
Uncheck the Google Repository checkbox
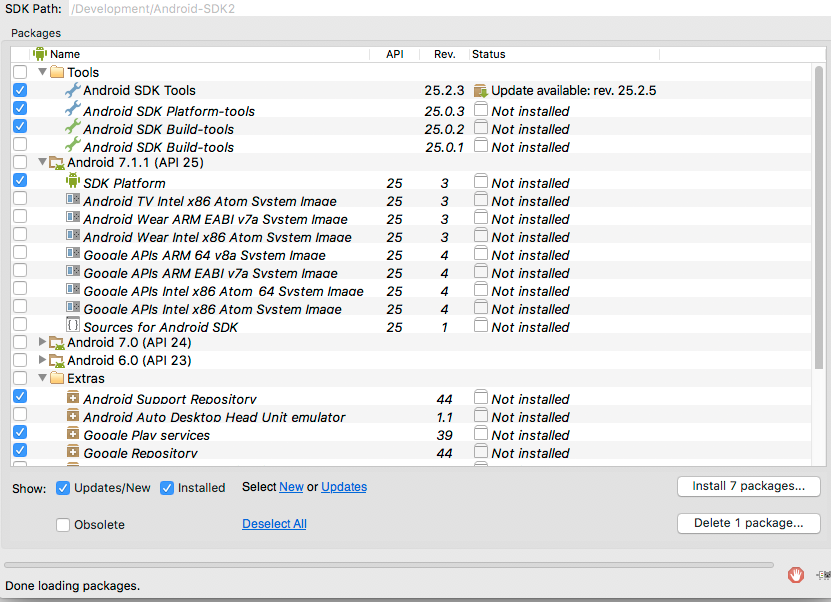(20, 450)
